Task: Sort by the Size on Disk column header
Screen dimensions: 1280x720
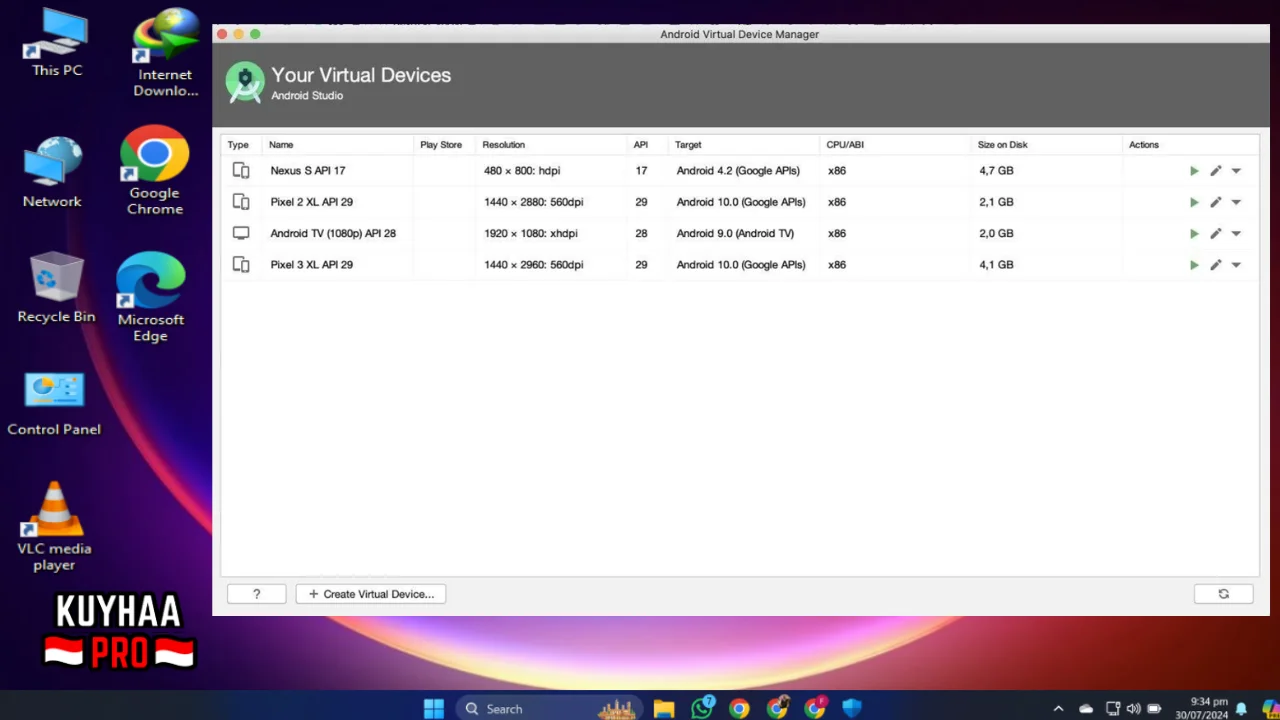Action: coord(1046,145)
